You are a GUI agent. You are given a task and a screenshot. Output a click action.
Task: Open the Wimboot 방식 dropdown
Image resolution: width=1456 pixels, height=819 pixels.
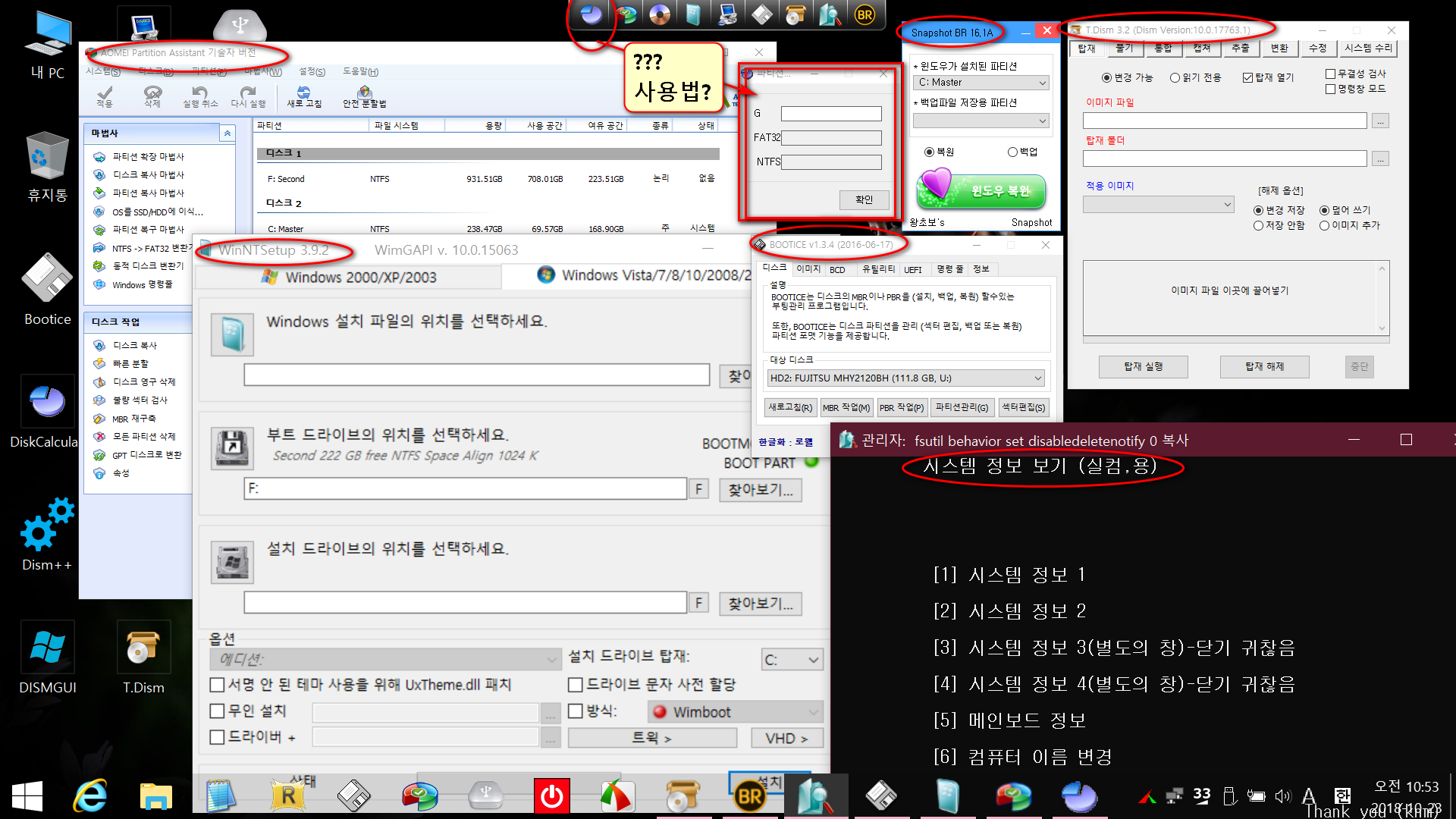click(x=736, y=712)
